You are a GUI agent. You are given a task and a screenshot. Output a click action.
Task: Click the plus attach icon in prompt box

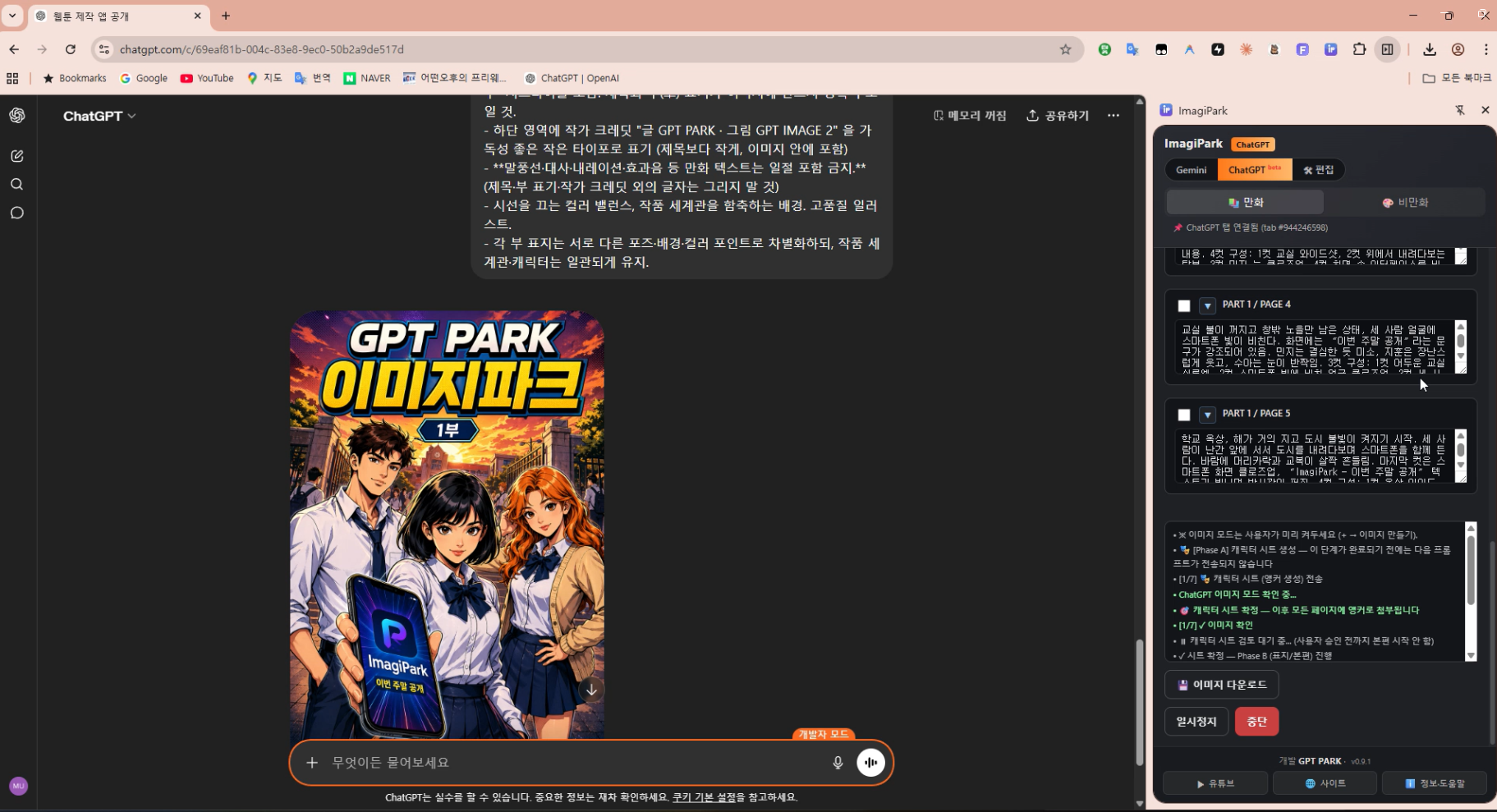pyautogui.click(x=312, y=763)
